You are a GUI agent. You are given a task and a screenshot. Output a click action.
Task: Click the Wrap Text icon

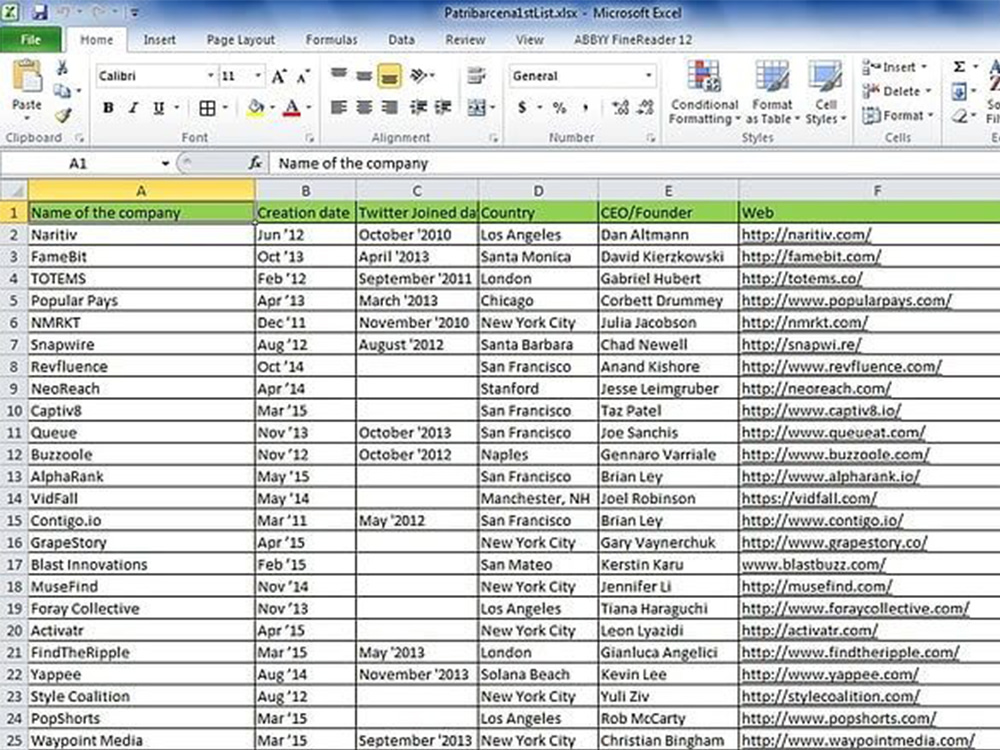tap(476, 75)
